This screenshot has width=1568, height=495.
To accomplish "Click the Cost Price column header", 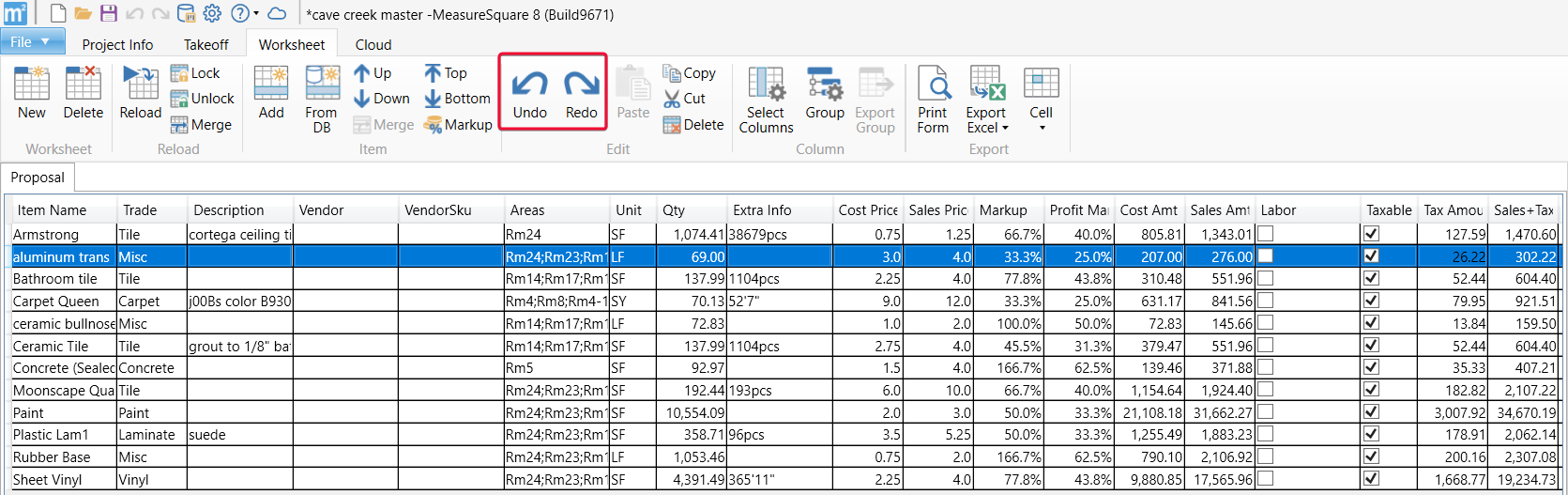I will [x=867, y=210].
